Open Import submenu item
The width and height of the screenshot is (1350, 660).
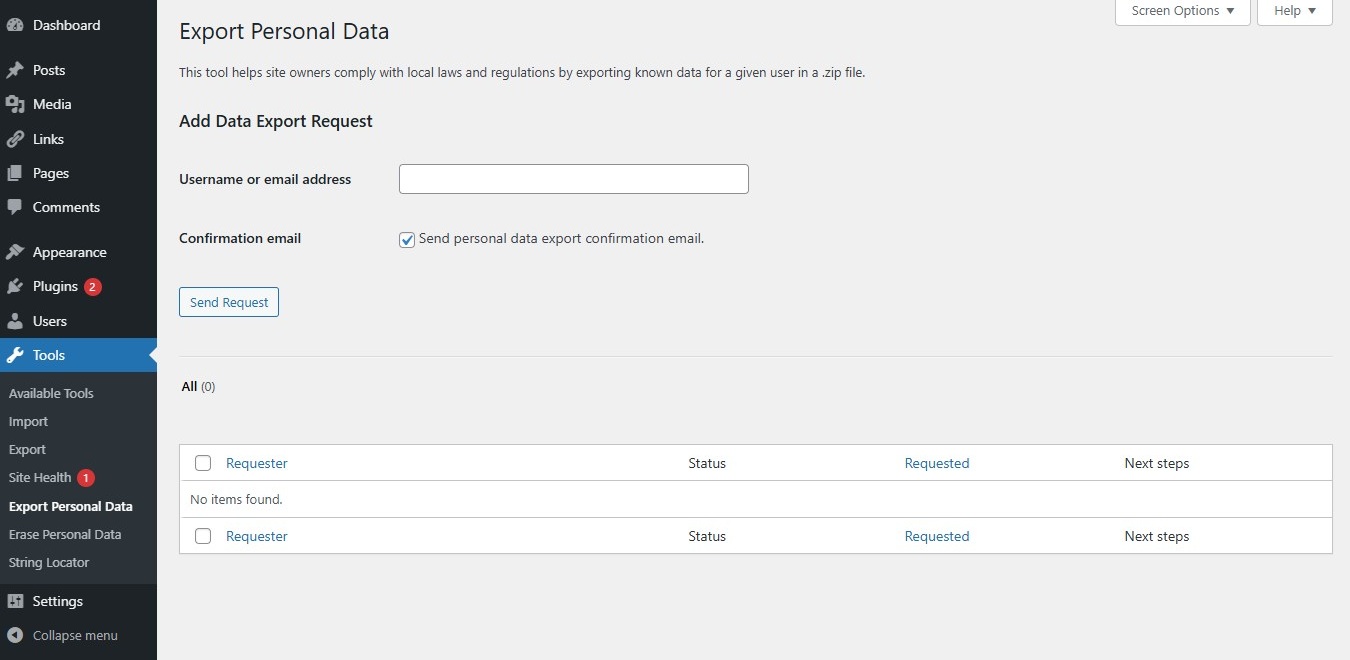(28, 421)
